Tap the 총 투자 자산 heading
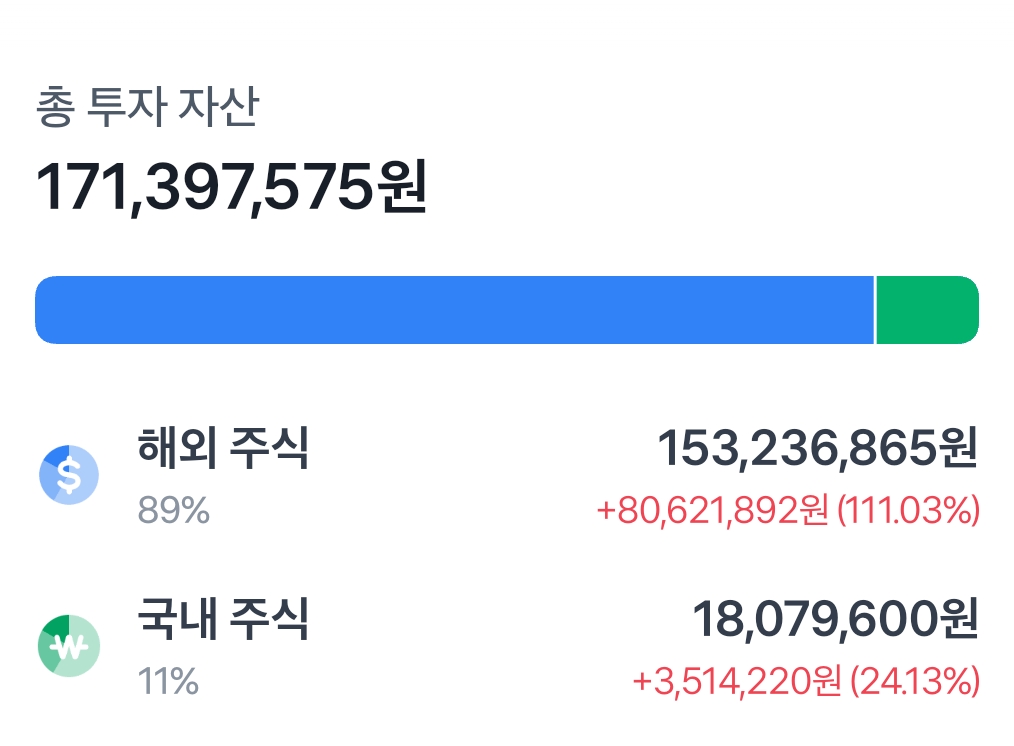 coord(147,108)
